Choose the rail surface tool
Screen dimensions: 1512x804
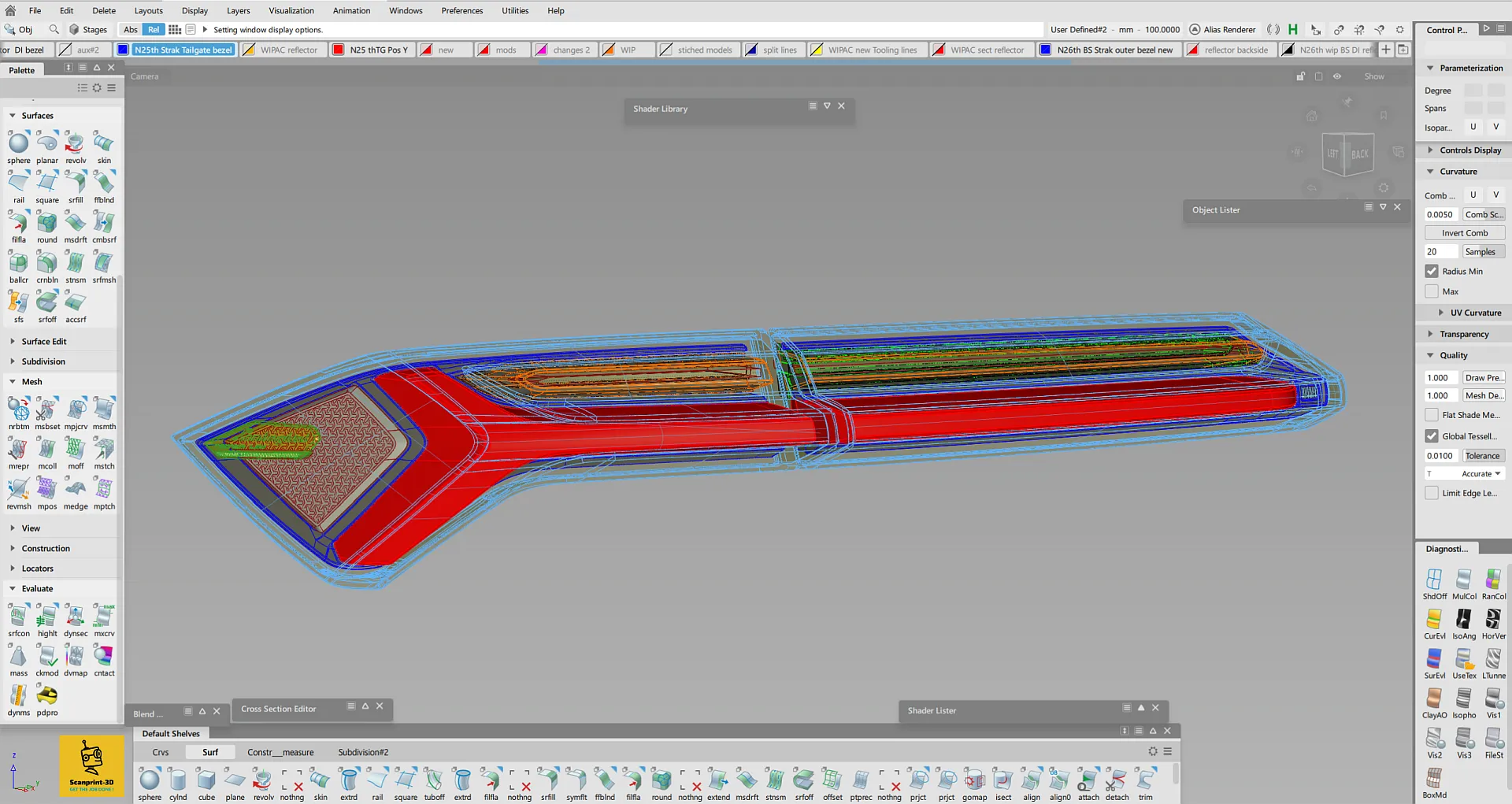pyautogui.click(x=18, y=183)
